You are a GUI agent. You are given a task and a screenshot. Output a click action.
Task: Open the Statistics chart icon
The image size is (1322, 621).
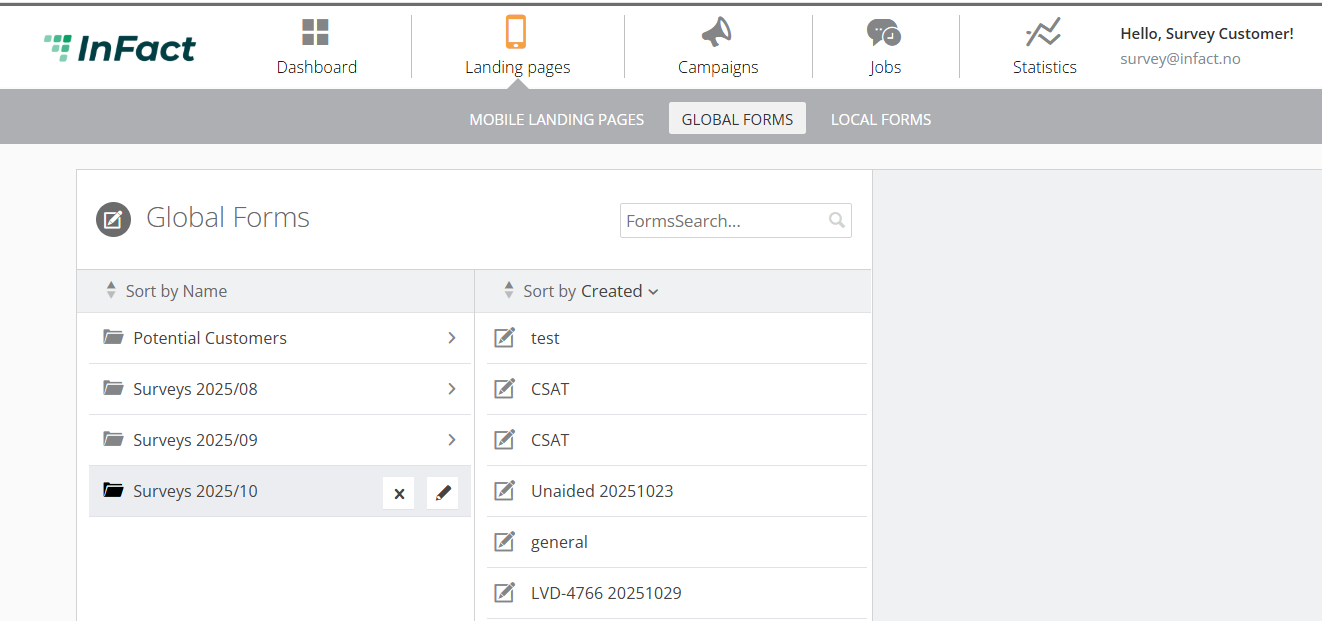point(1044,33)
